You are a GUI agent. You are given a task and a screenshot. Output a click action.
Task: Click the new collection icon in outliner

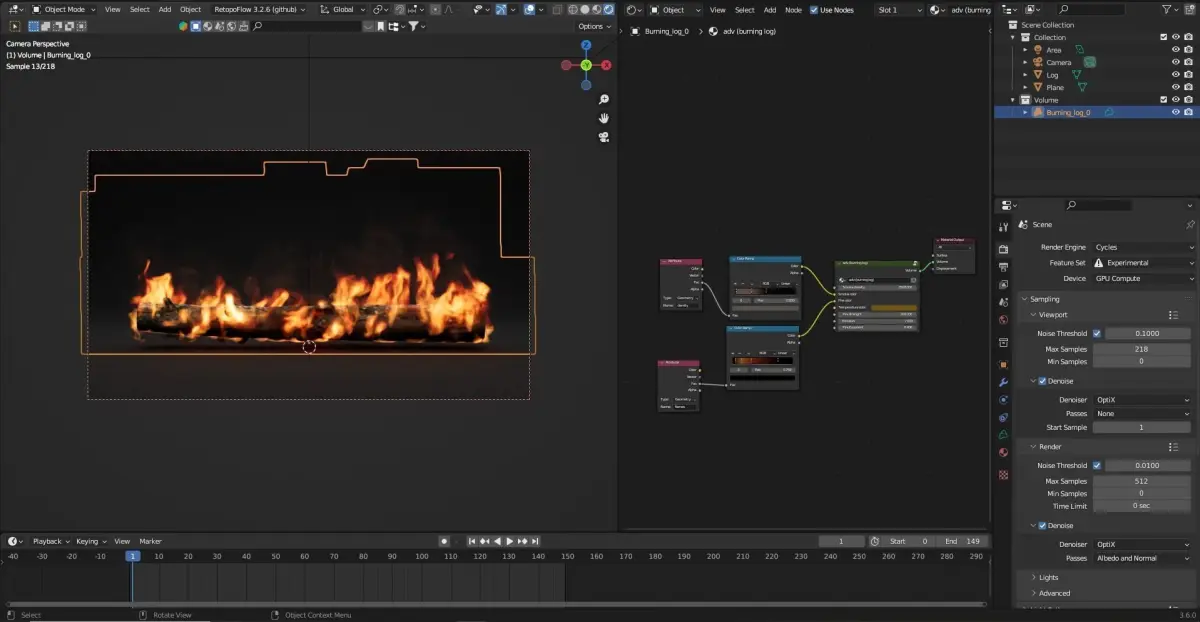1188,10
